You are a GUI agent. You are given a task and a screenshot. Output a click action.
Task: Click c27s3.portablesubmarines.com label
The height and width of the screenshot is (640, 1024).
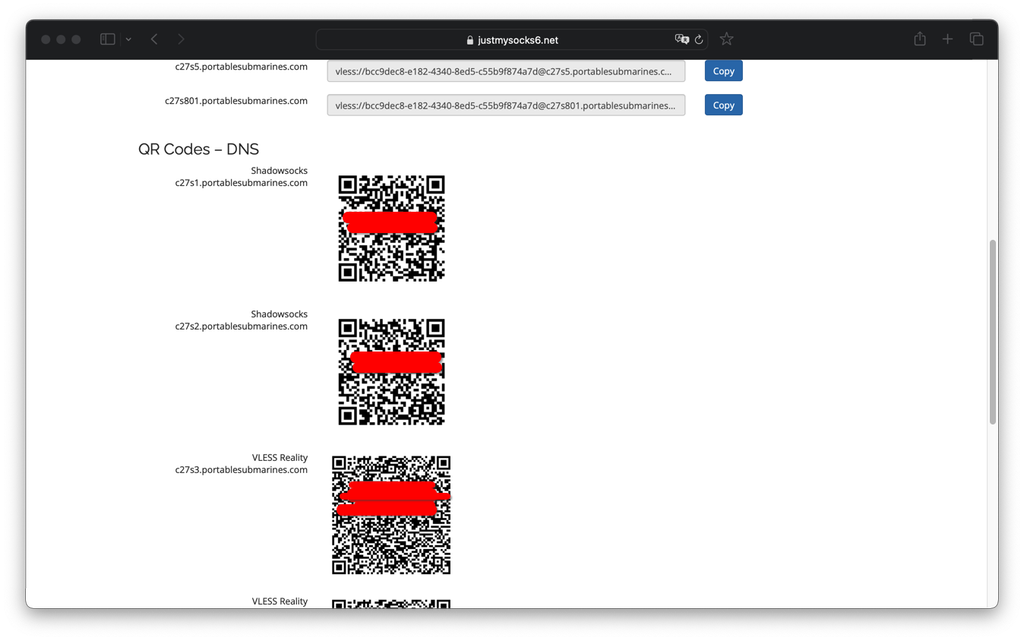pos(241,470)
